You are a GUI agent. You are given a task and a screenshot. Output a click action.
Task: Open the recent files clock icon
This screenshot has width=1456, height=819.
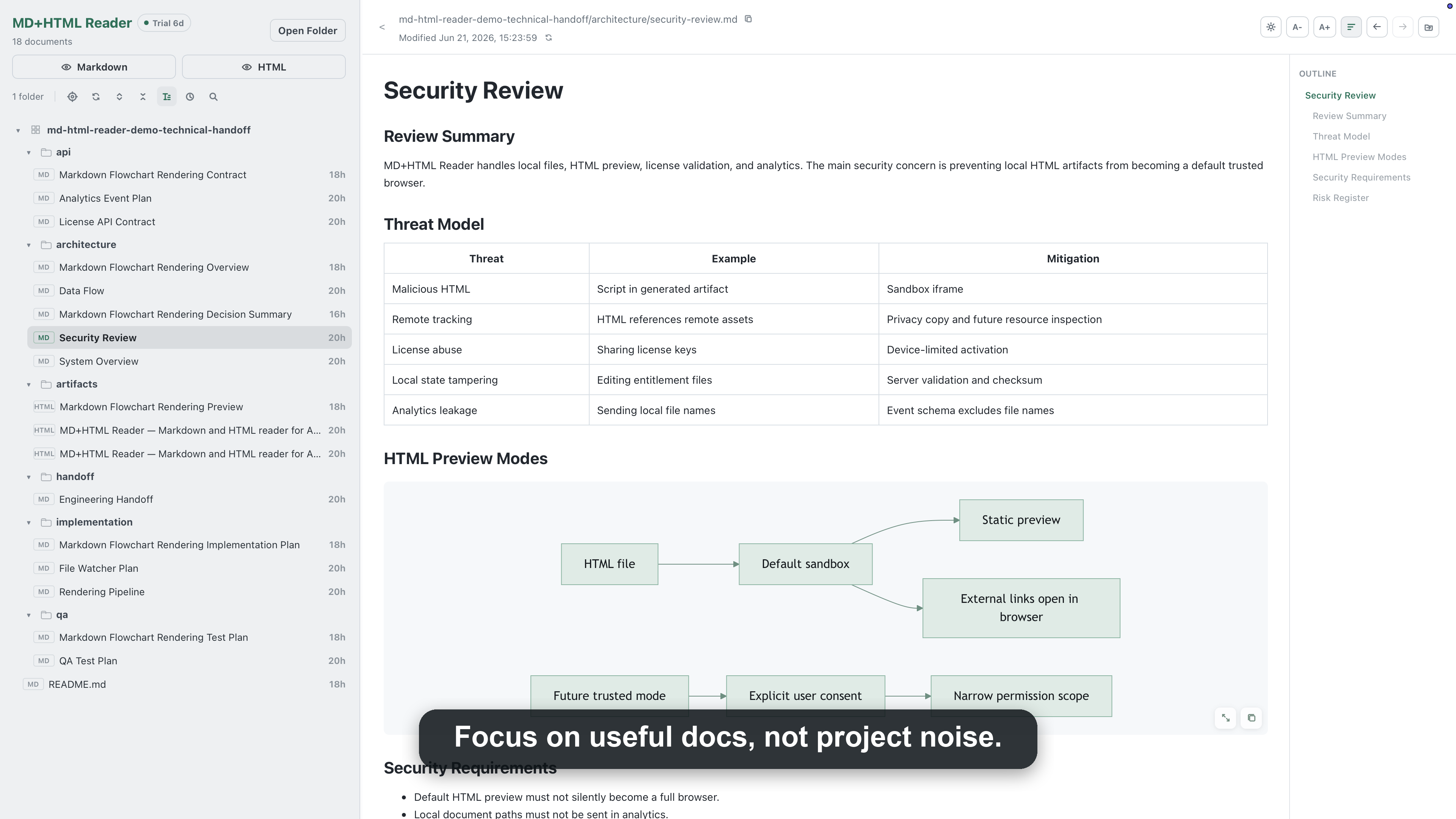(x=190, y=97)
